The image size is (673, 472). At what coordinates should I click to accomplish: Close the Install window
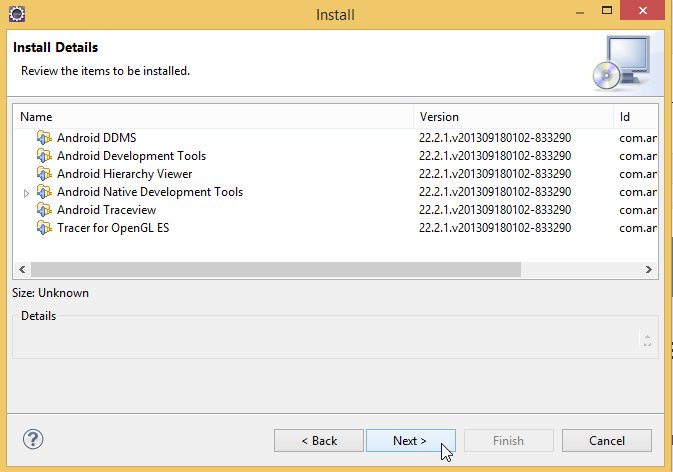(x=642, y=10)
